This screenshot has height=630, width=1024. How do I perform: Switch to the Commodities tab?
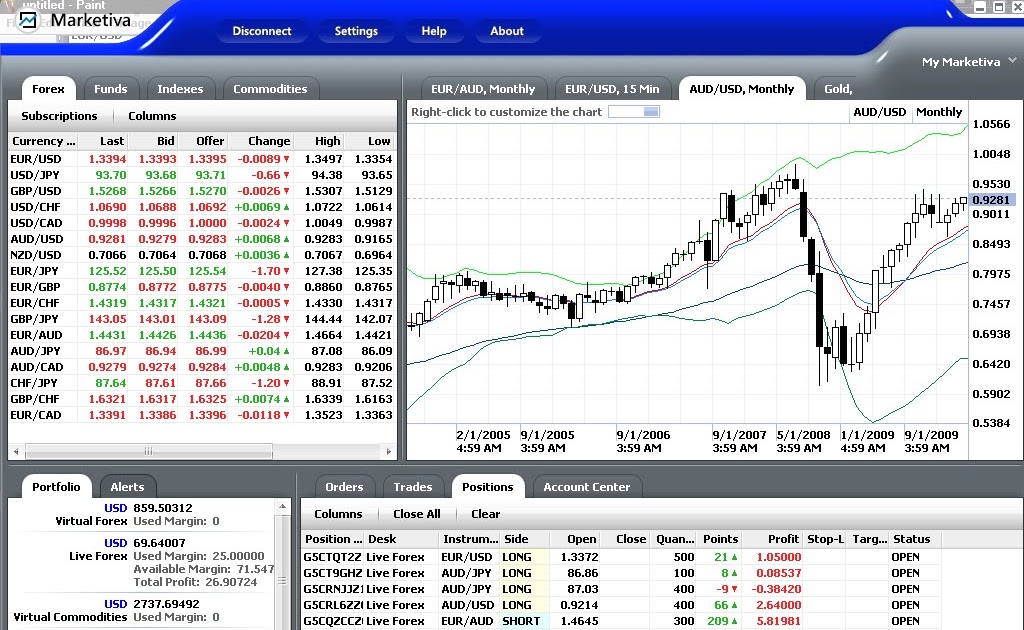pyautogui.click(x=270, y=89)
